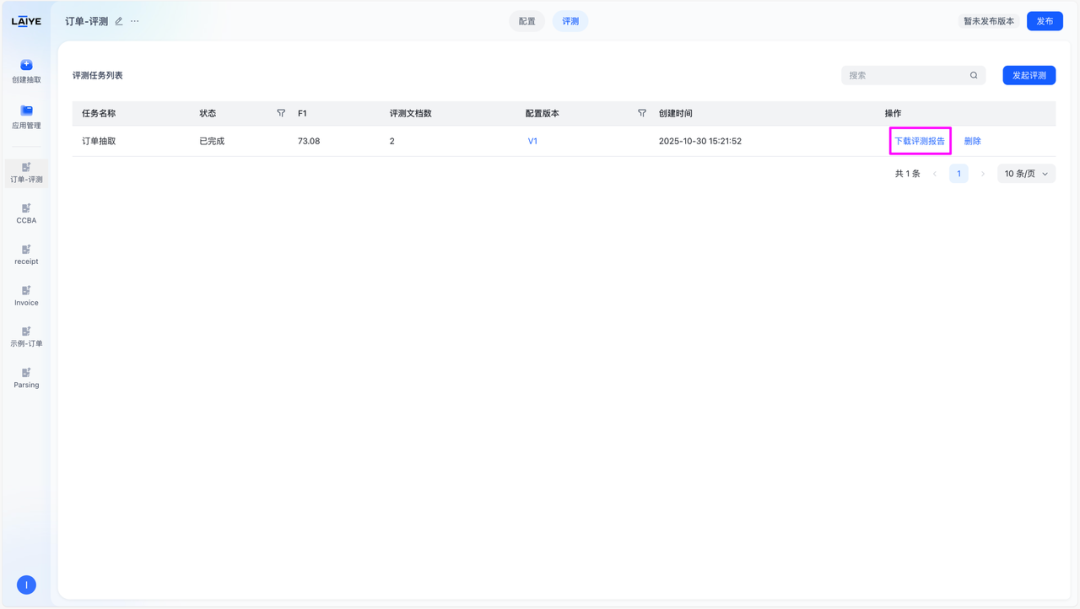The image size is (1080, 609).
Task: Select the 示例-订单 sidebar icon
Action: (25, 335)
